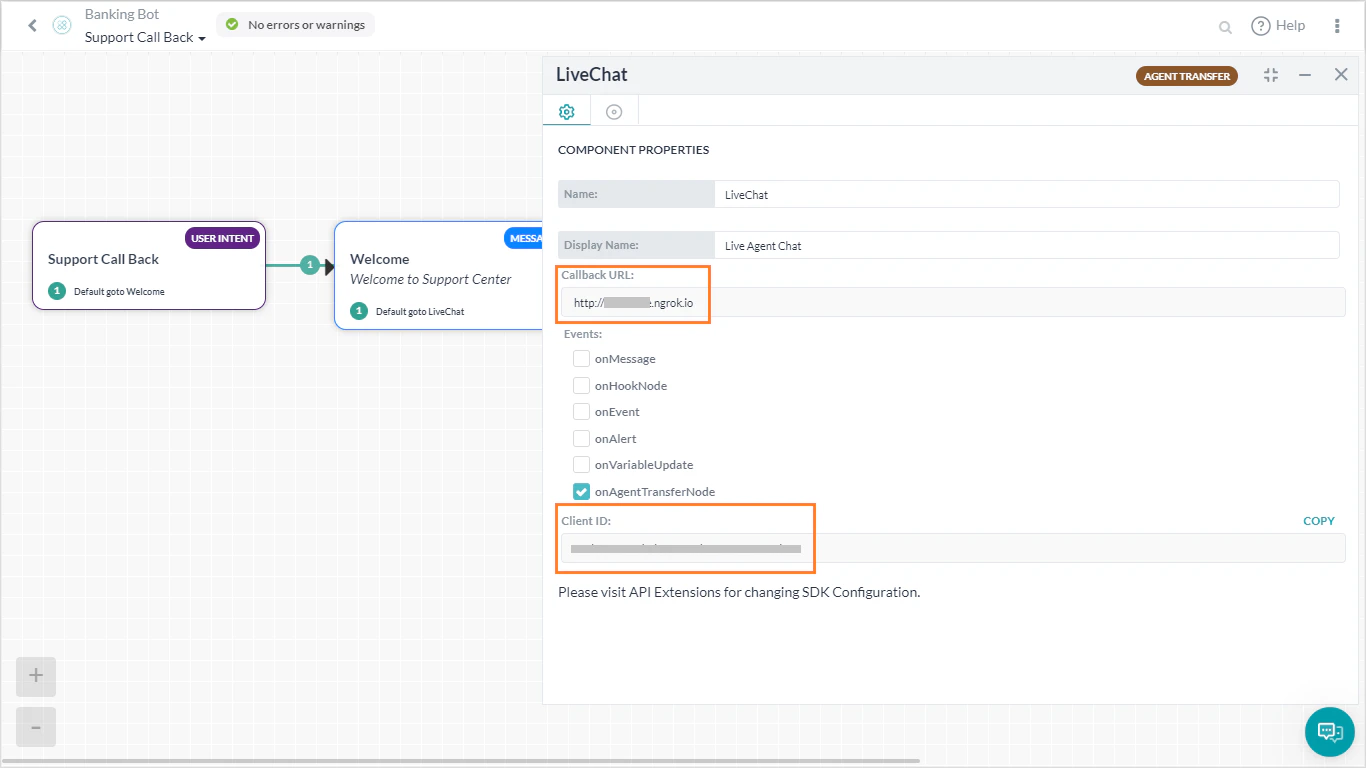Viewport: 1366px width, 768px height.
Task: Click the No errors or warnings status pill
Action: (x=295, y=24)
